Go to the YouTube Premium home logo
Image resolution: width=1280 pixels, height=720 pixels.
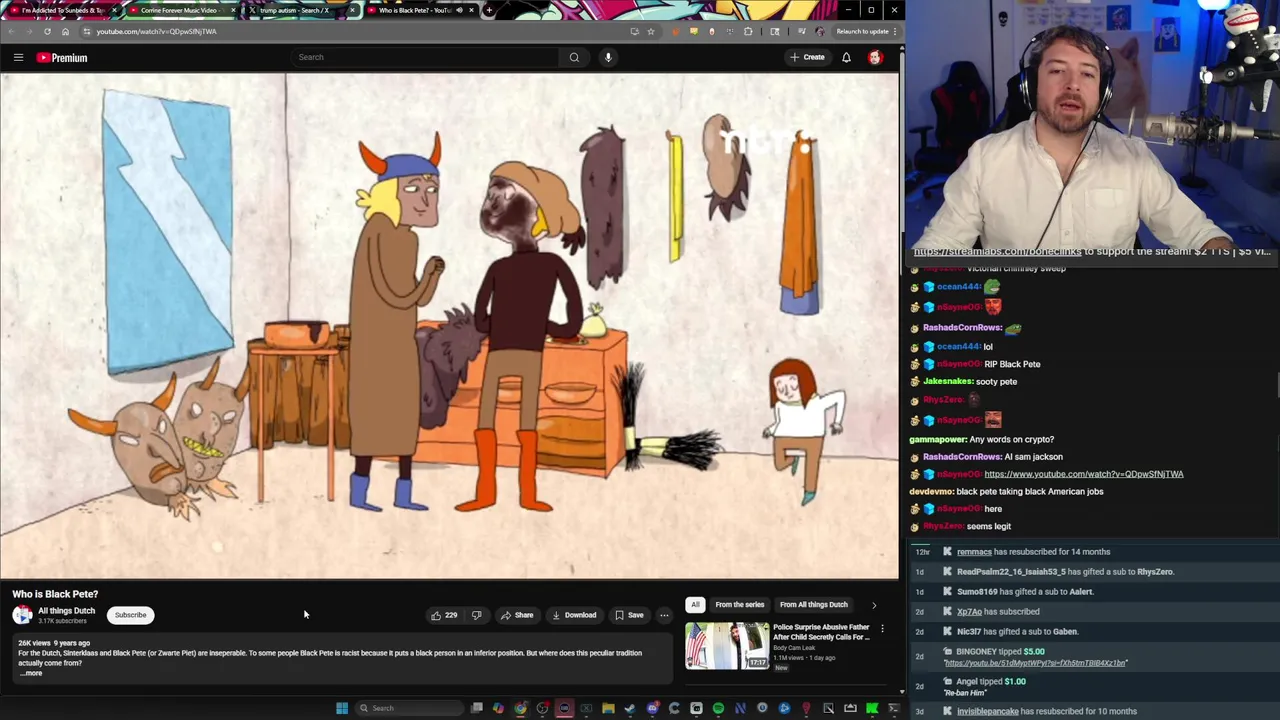pyautogui.click(x=62, y=57)
